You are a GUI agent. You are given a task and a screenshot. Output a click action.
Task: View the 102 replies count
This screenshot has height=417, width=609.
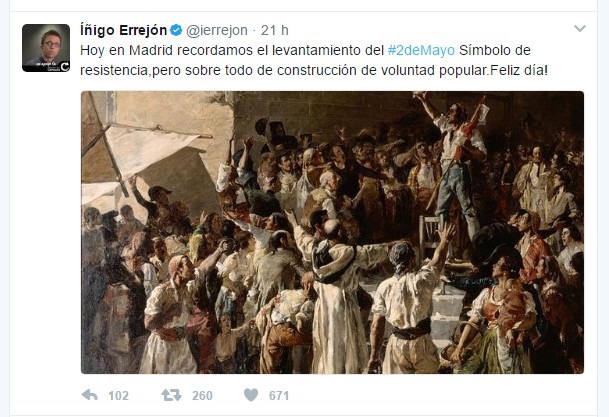(118, 396)
